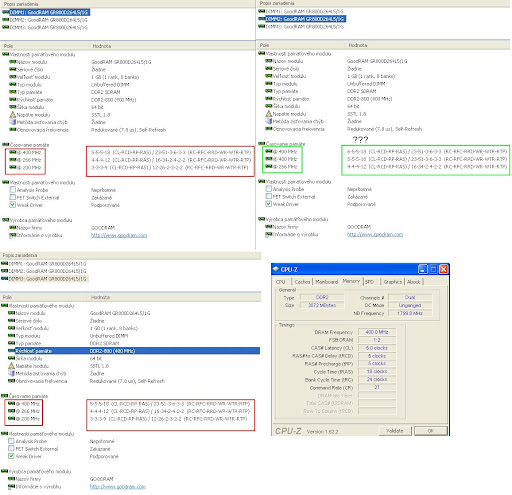Viewport: 512px width, 495px height.
Task: Click the Command Rate 2T field
Action: click(x=377, y=387)
